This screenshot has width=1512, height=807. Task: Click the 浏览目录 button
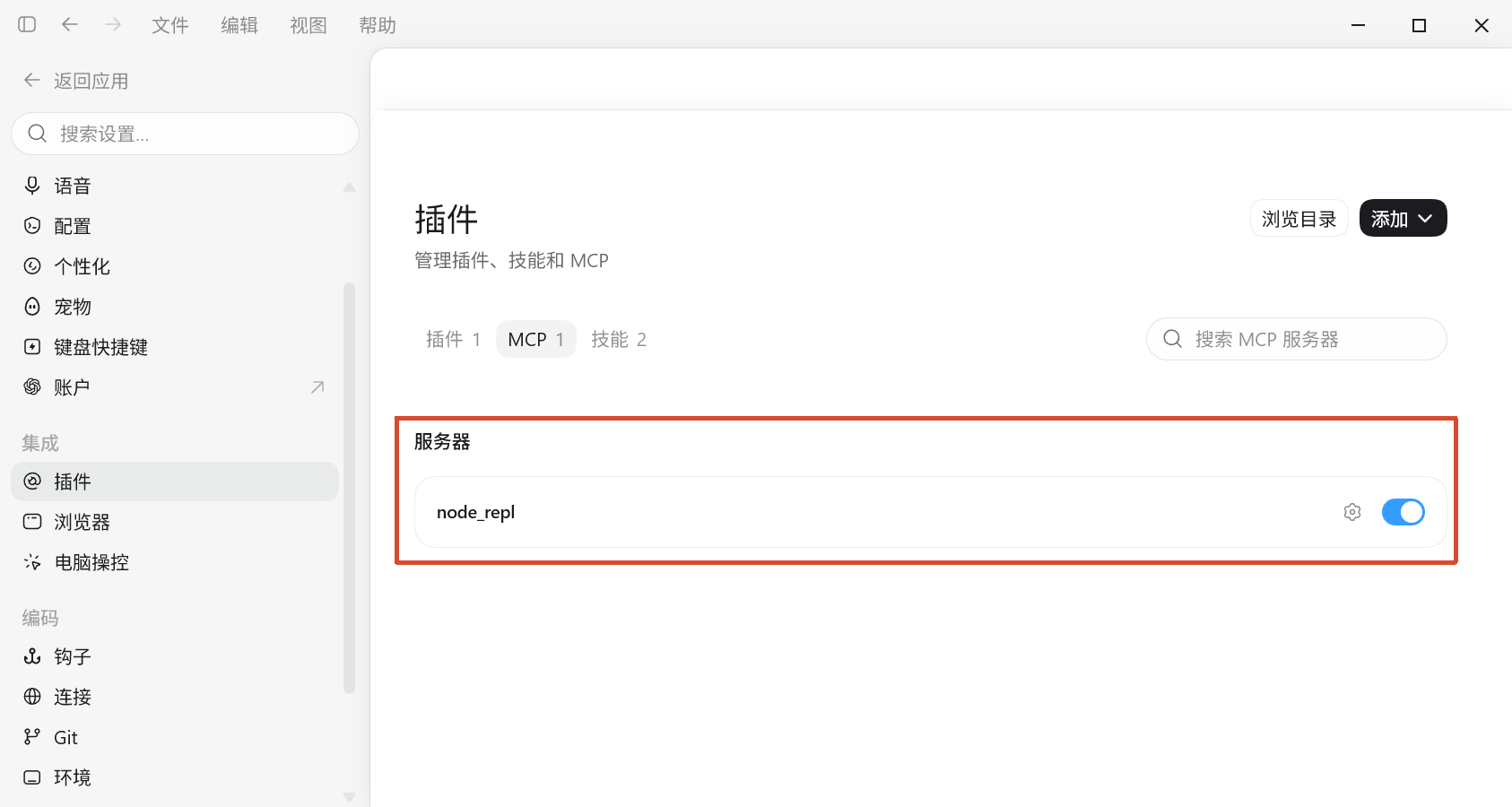pyautogui.click(x=1299, y=218)
